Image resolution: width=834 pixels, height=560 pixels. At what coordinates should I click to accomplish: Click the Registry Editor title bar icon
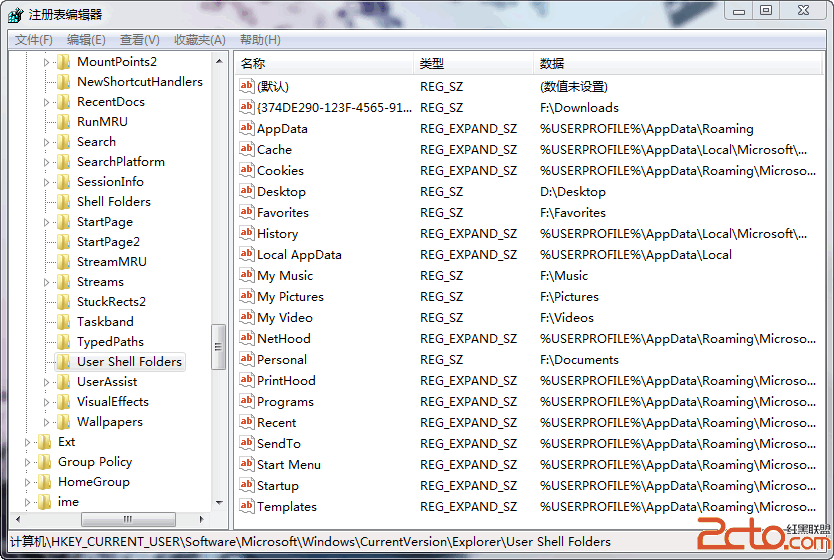(x=16, y=15)
